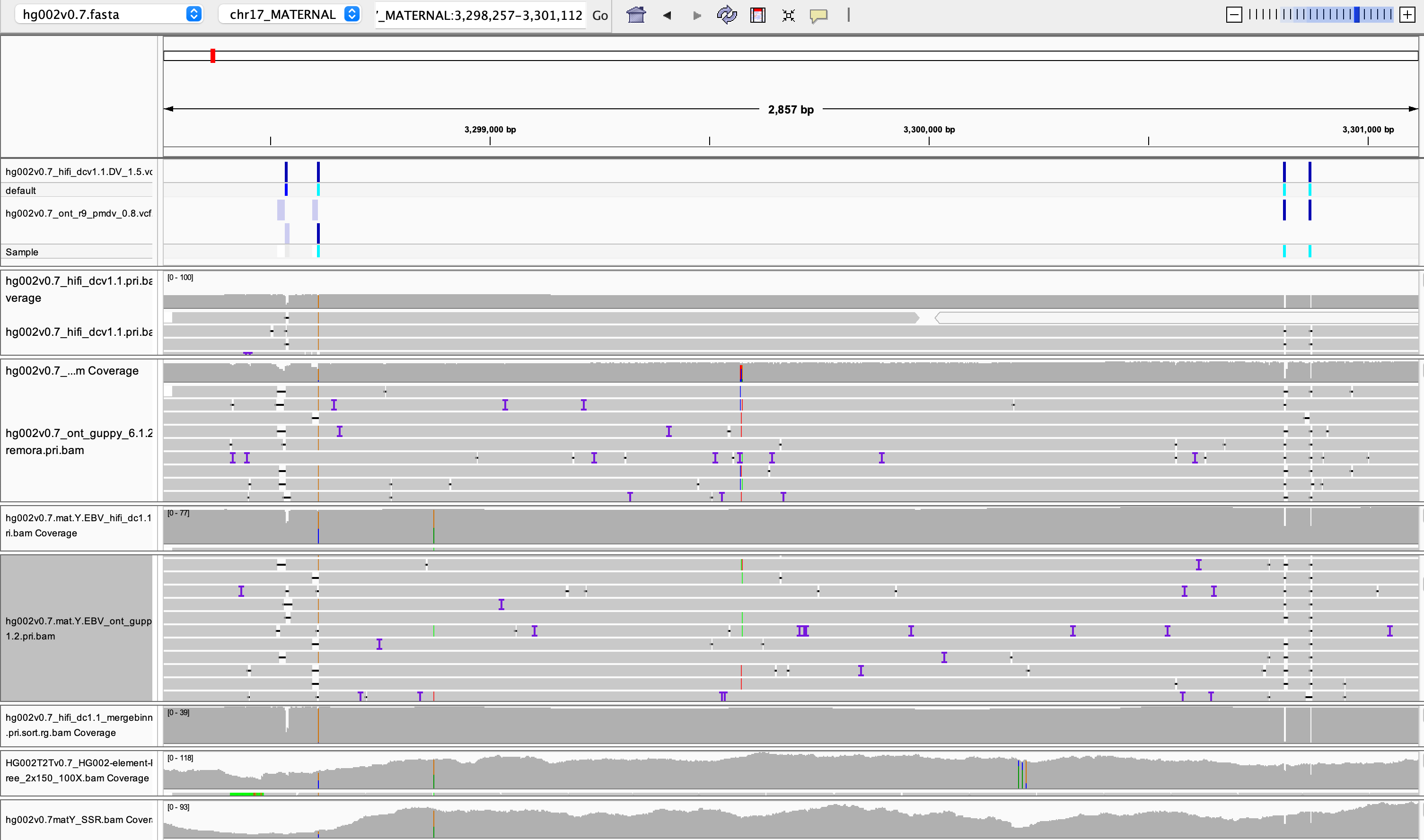Refresh the view using the circular arrows icon
The width and height of the screenshot is (1424, 840).
[x=727, y=15]
